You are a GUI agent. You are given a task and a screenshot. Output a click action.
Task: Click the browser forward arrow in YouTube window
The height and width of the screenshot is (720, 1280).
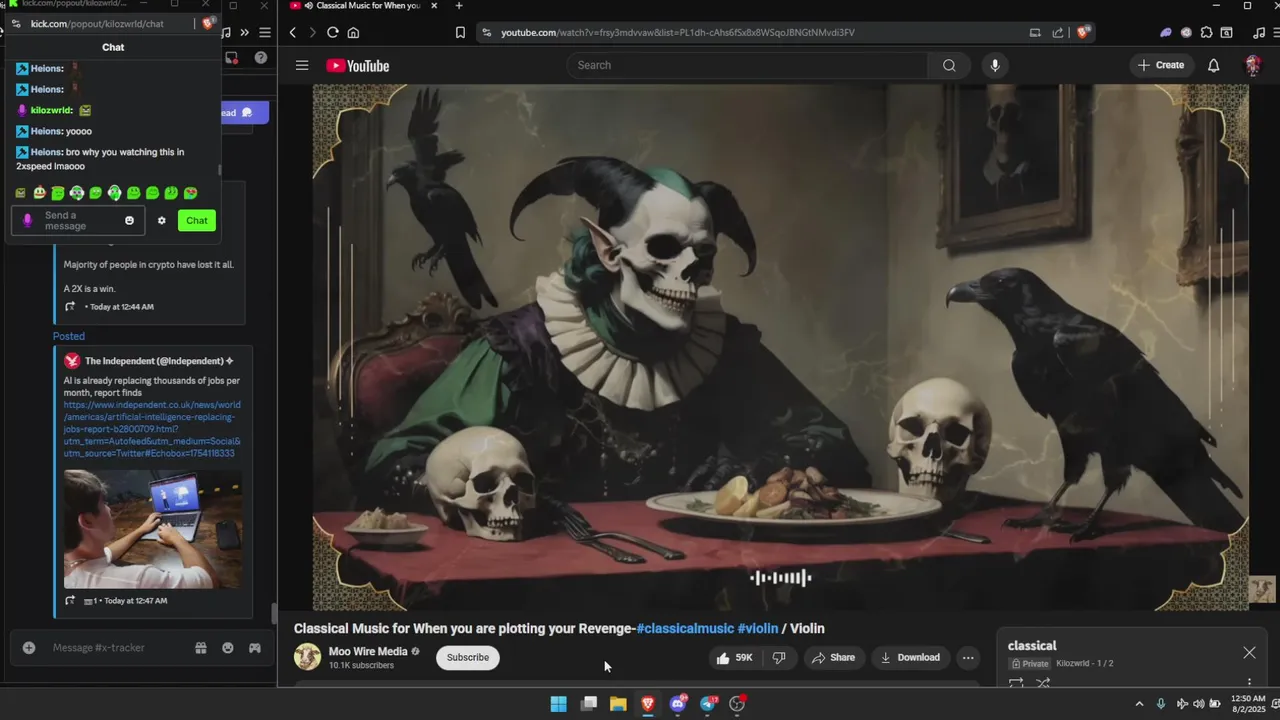(312, 33)
